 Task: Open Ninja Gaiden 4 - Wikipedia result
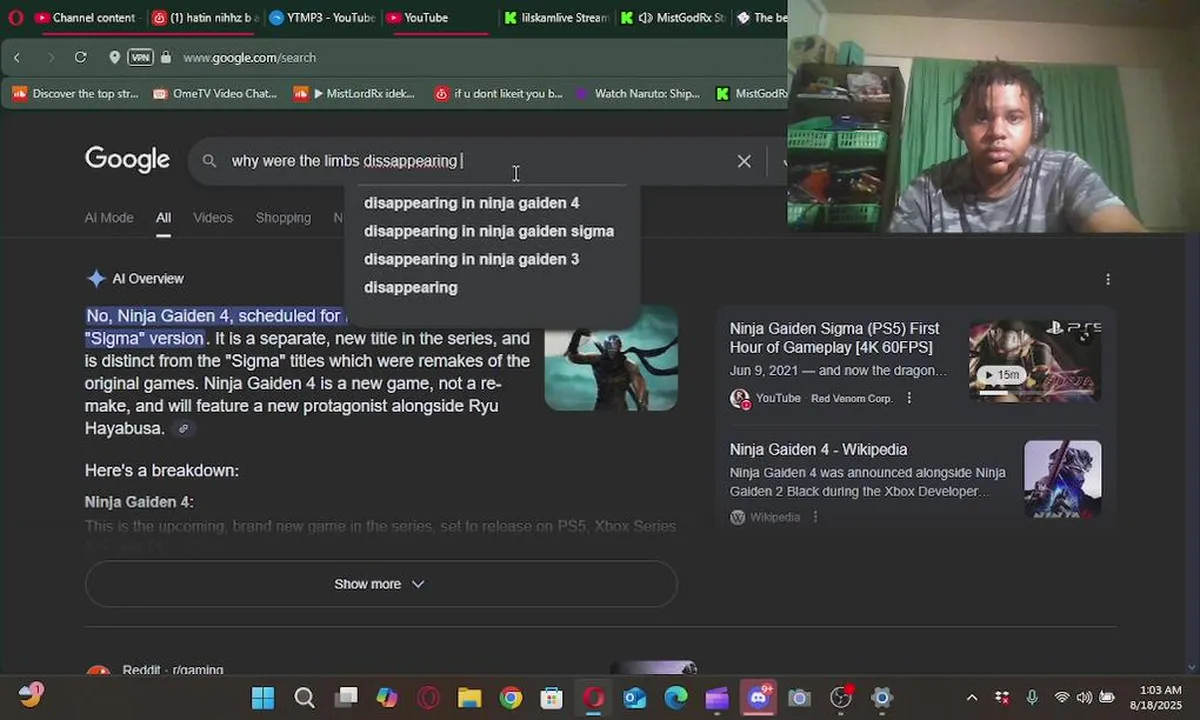pos(818,450)
